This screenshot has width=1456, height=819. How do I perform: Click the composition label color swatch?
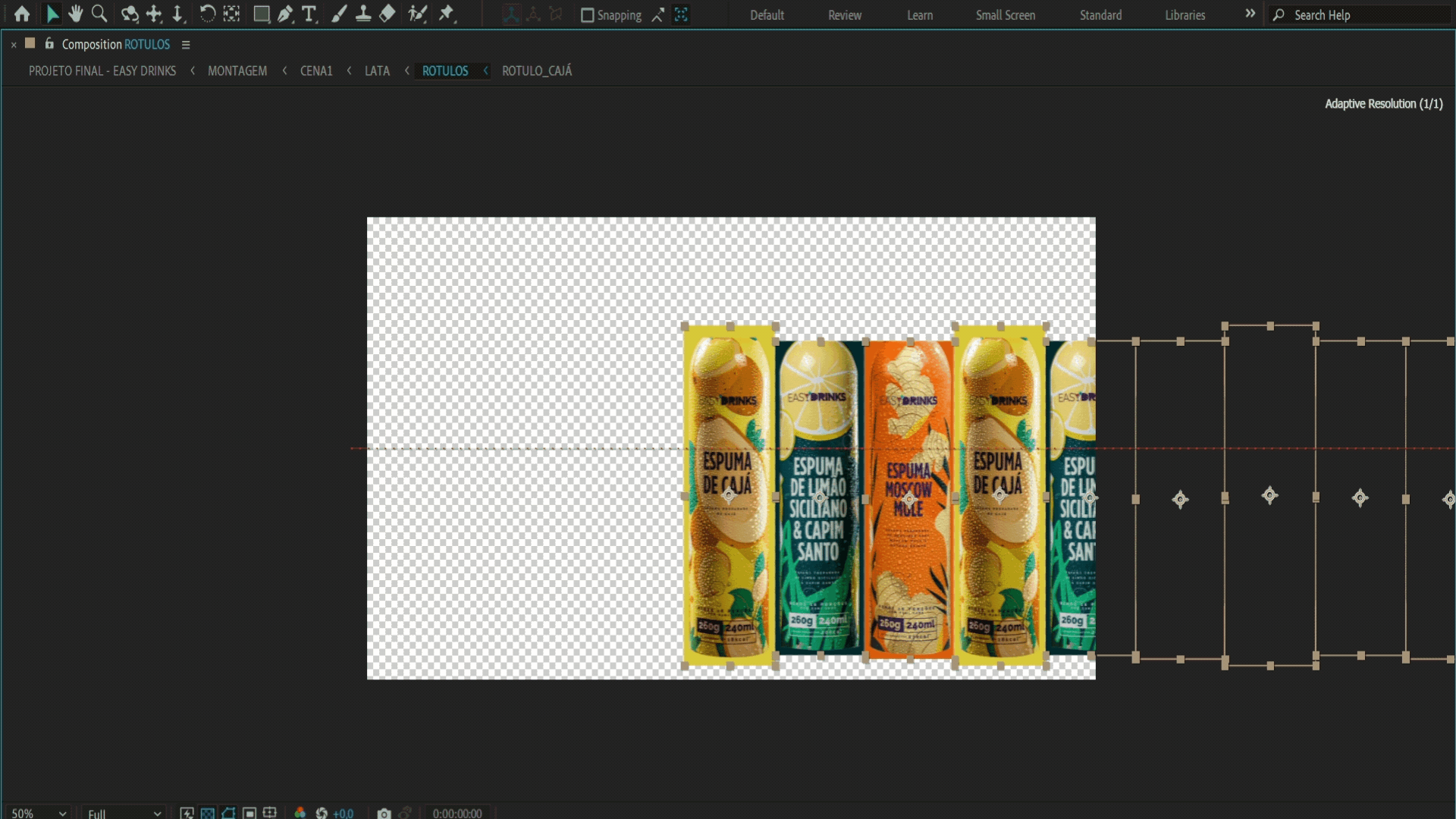[x=30, y=43]
